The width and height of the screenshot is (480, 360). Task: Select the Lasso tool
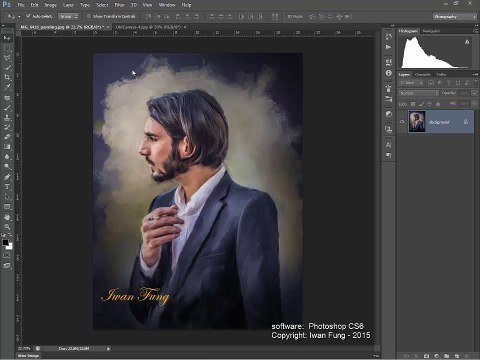pyautogui.click(x=7, y=58)
